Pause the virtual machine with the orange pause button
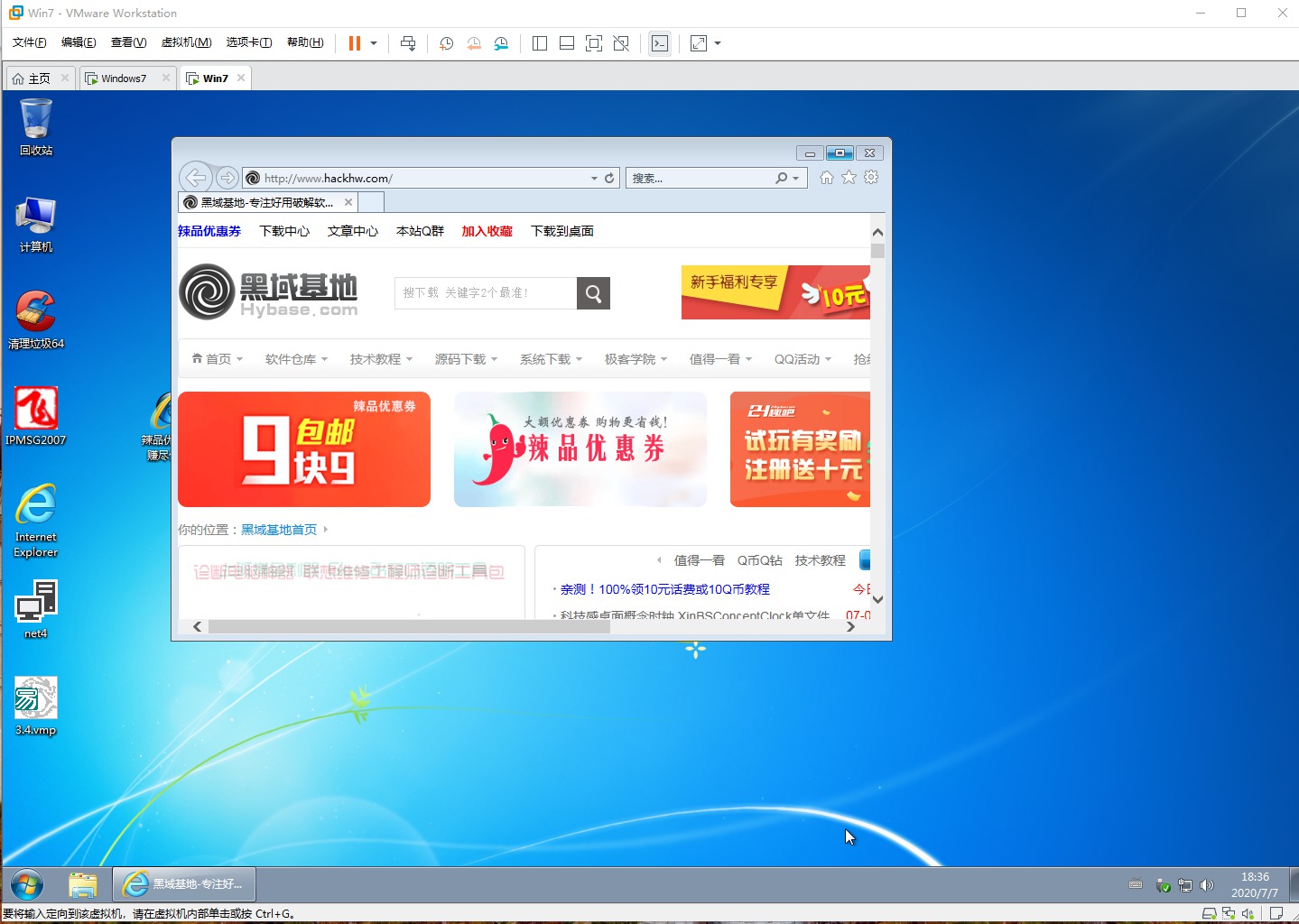The width and height of the screenshot is (1299, 924). pos(354,43)
